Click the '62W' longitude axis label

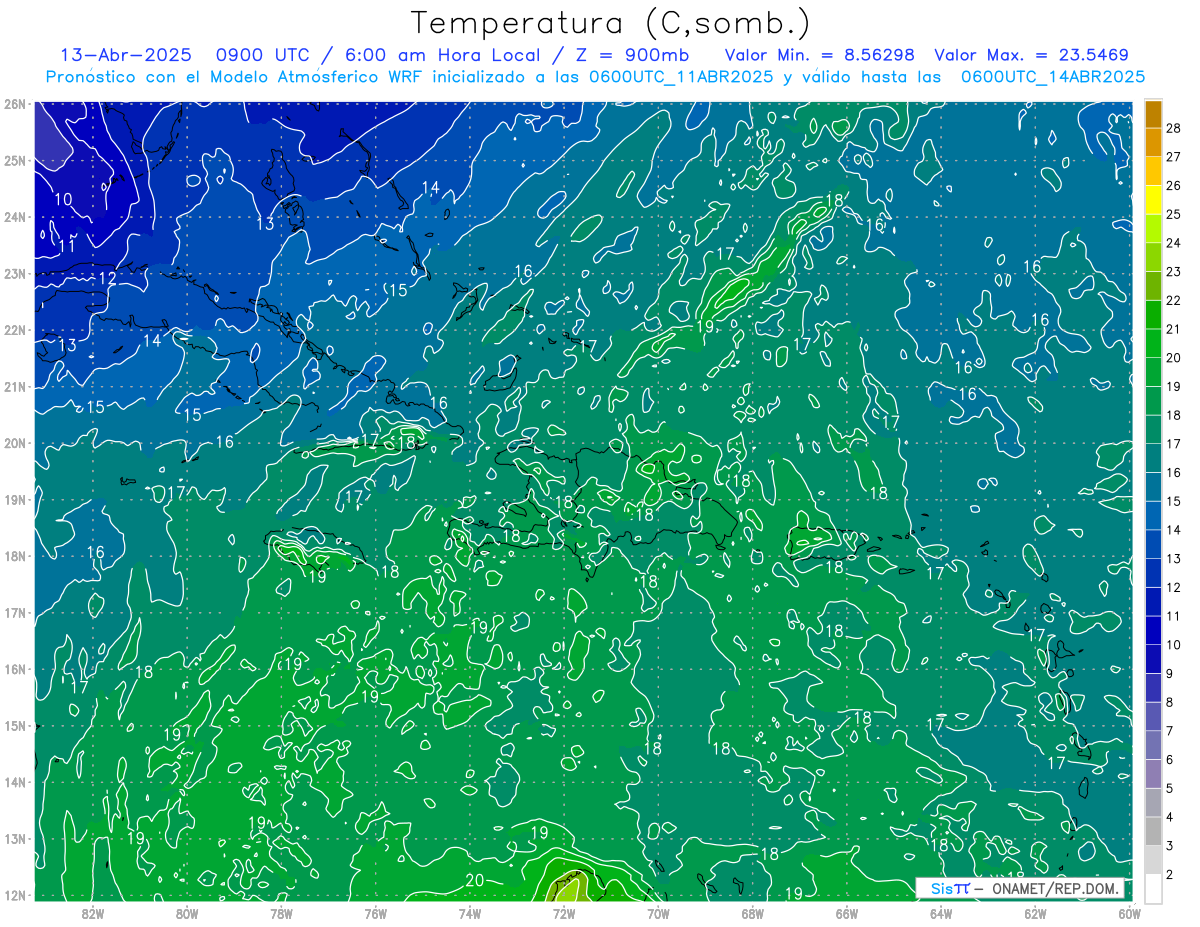[1035, 913]
